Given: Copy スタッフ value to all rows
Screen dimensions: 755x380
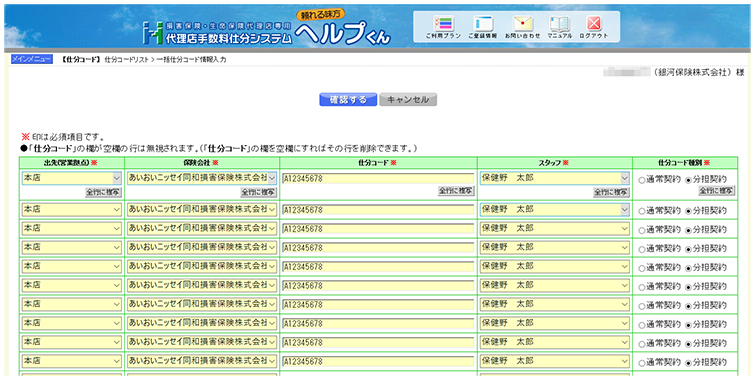Looking at the screenshot, I should (x=612, y=192).
